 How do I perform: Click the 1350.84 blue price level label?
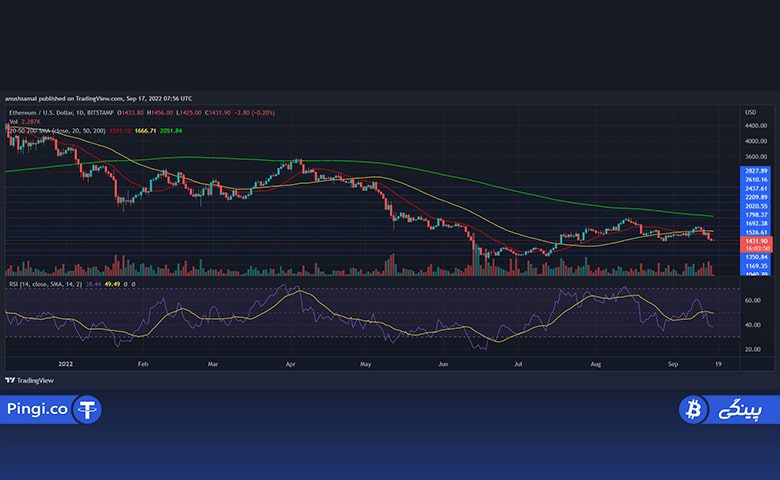click(756, 257)
